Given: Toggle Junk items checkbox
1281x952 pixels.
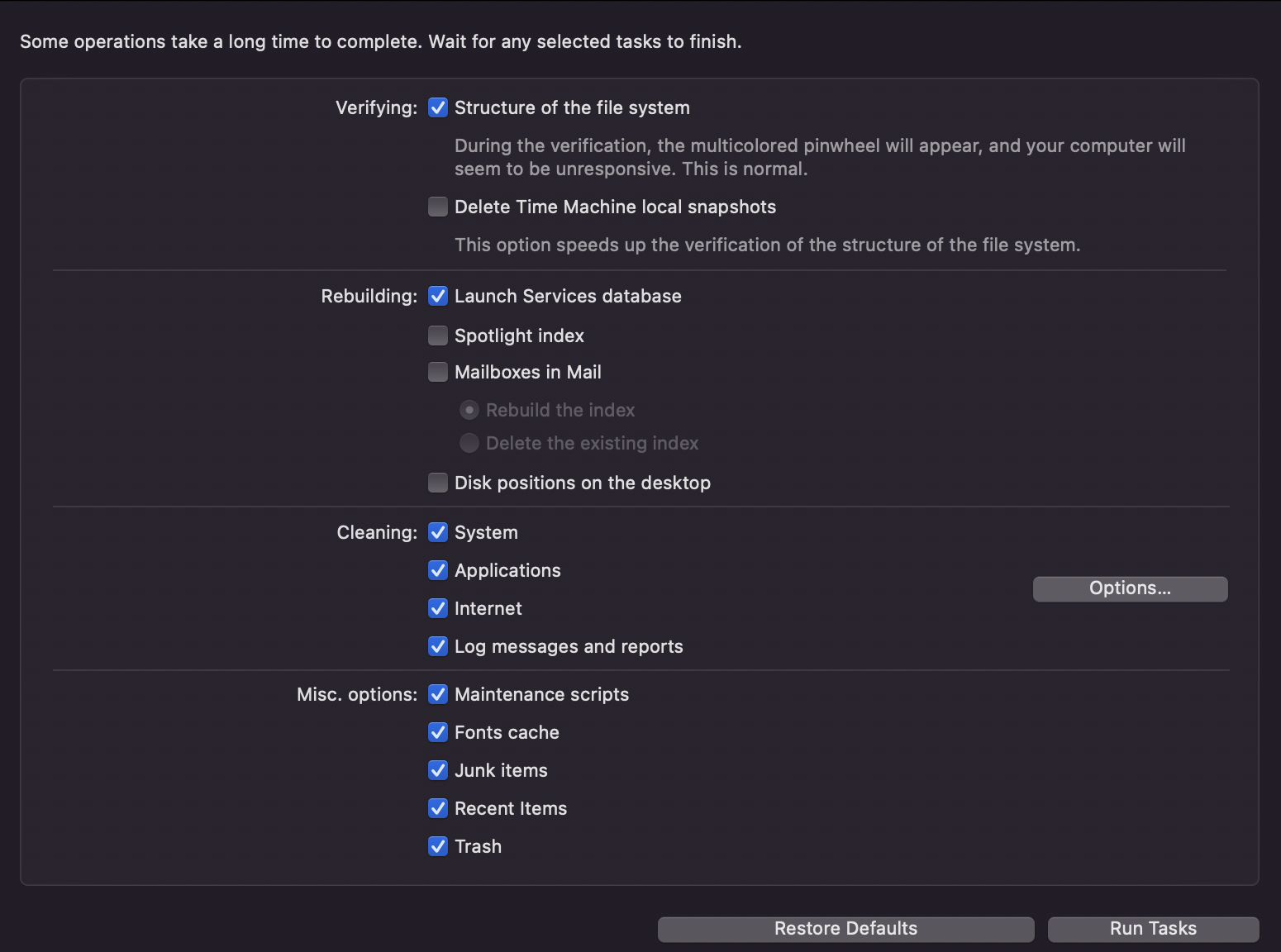Looking at the screenshot, I should point(438,771).
